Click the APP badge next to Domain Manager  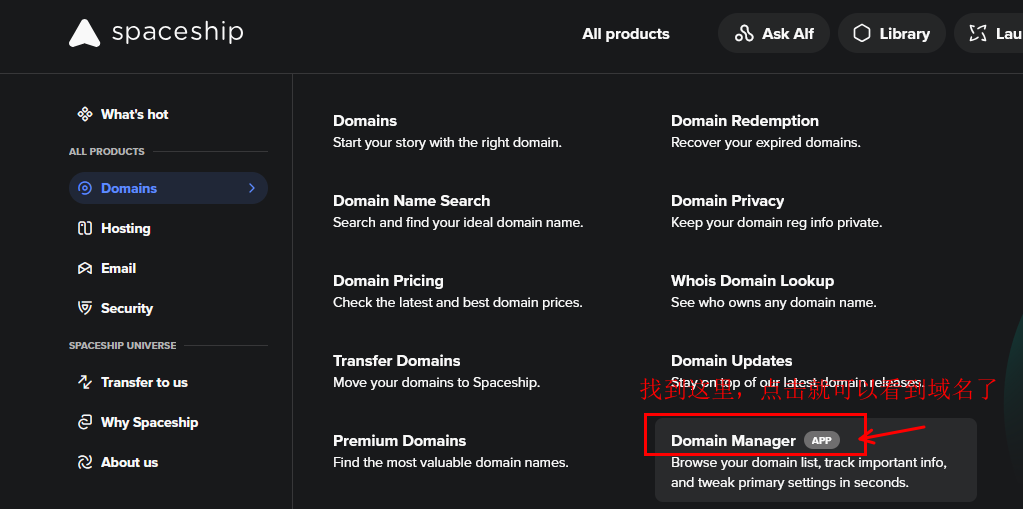click(x=821, y=440)
